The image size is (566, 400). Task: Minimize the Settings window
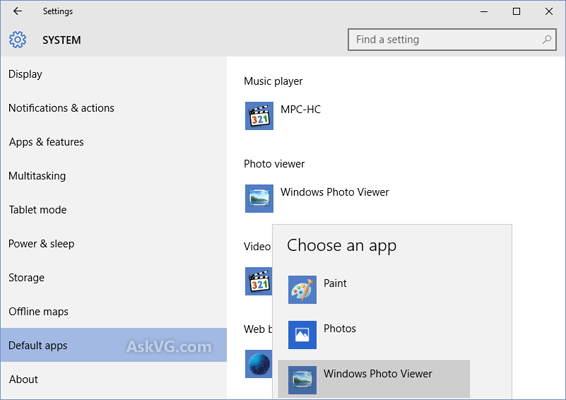[x=484, y=12]
